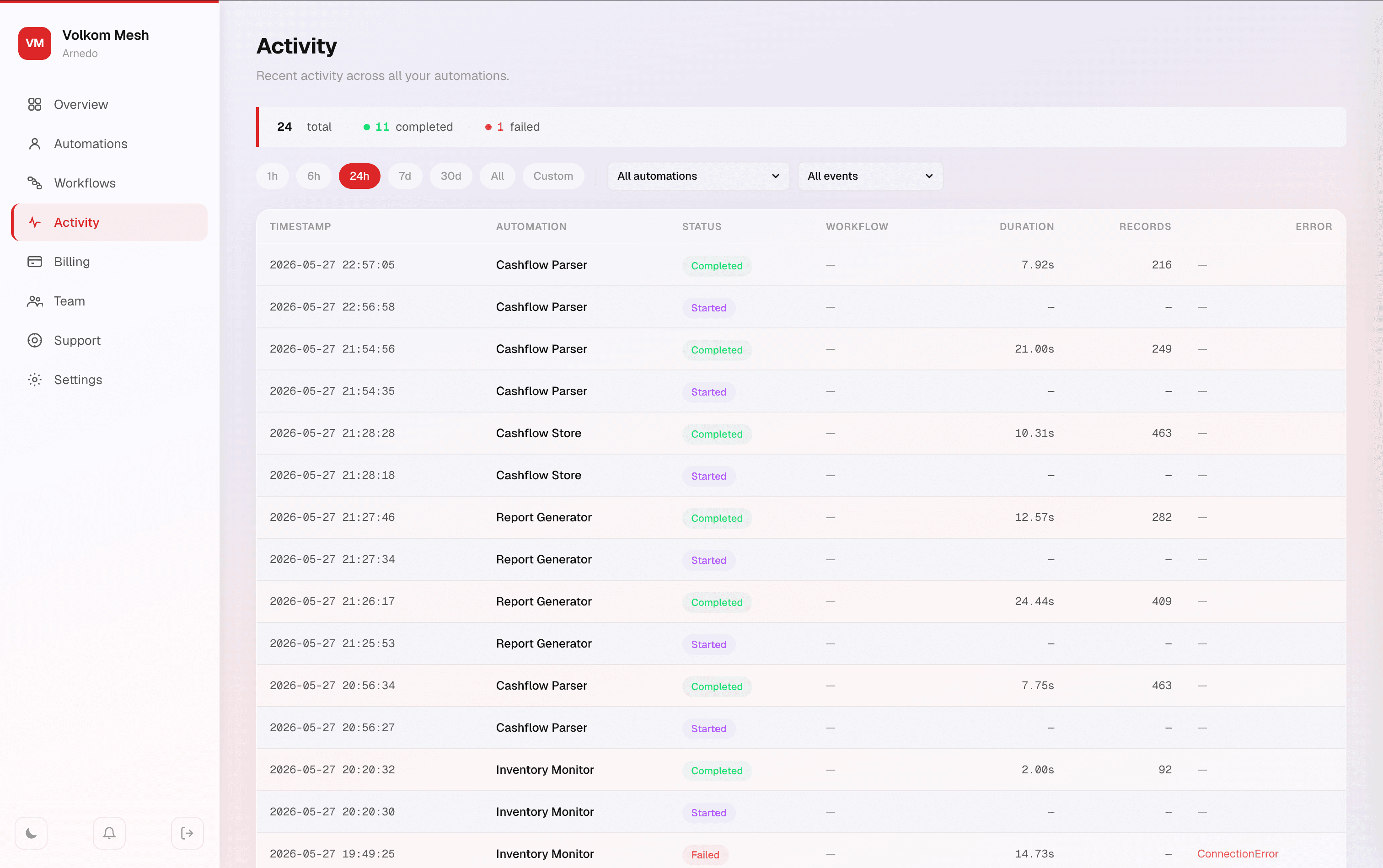Viewport: 1383px width, 868px height.
Task: Click Cashflow Store in 21:28:28 row
Action: tap(538, 433)
